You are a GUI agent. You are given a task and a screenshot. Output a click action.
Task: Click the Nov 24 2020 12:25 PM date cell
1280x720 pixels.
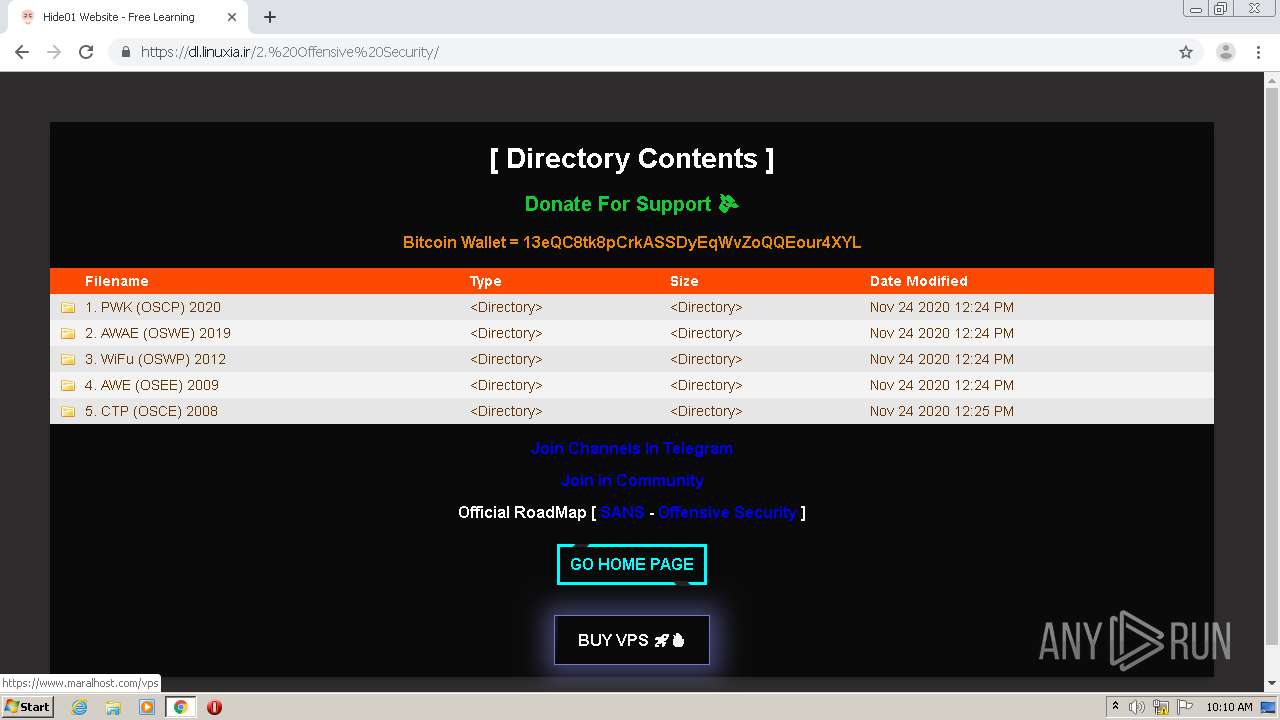(942, 411)
